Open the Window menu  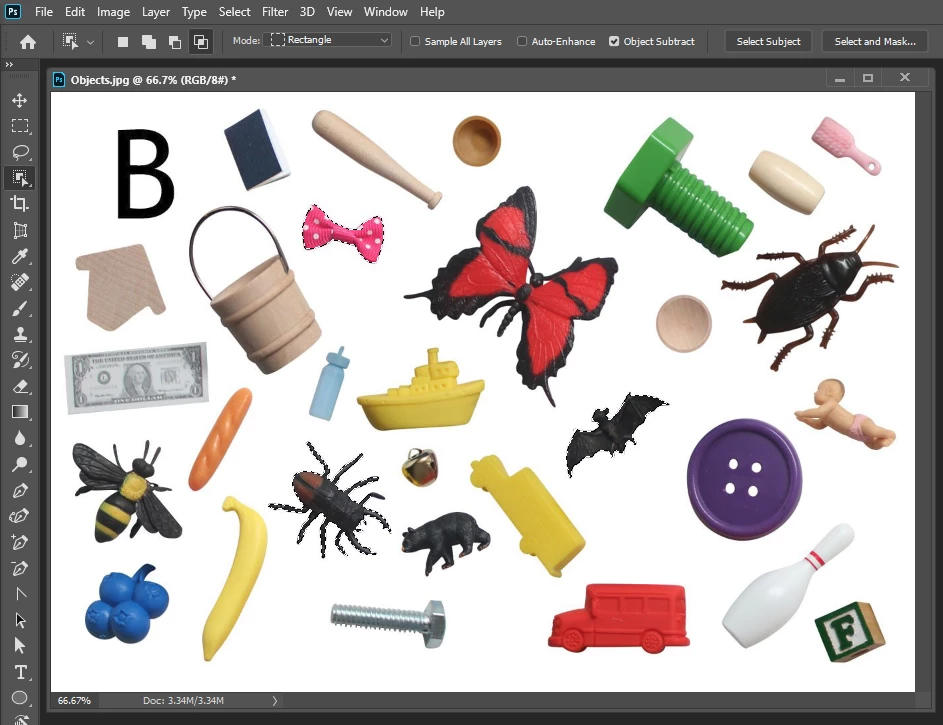(385, 11)
